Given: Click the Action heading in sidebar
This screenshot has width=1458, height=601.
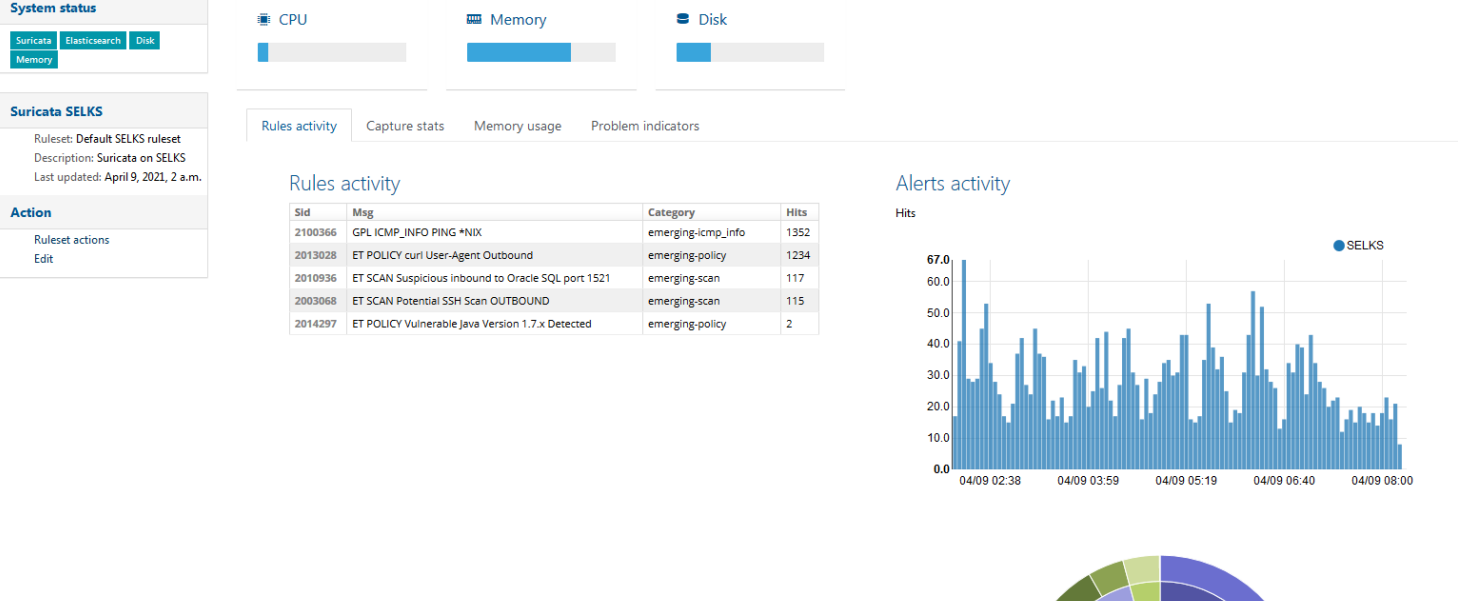Looking at the screenshot, I should coord(31,212).
